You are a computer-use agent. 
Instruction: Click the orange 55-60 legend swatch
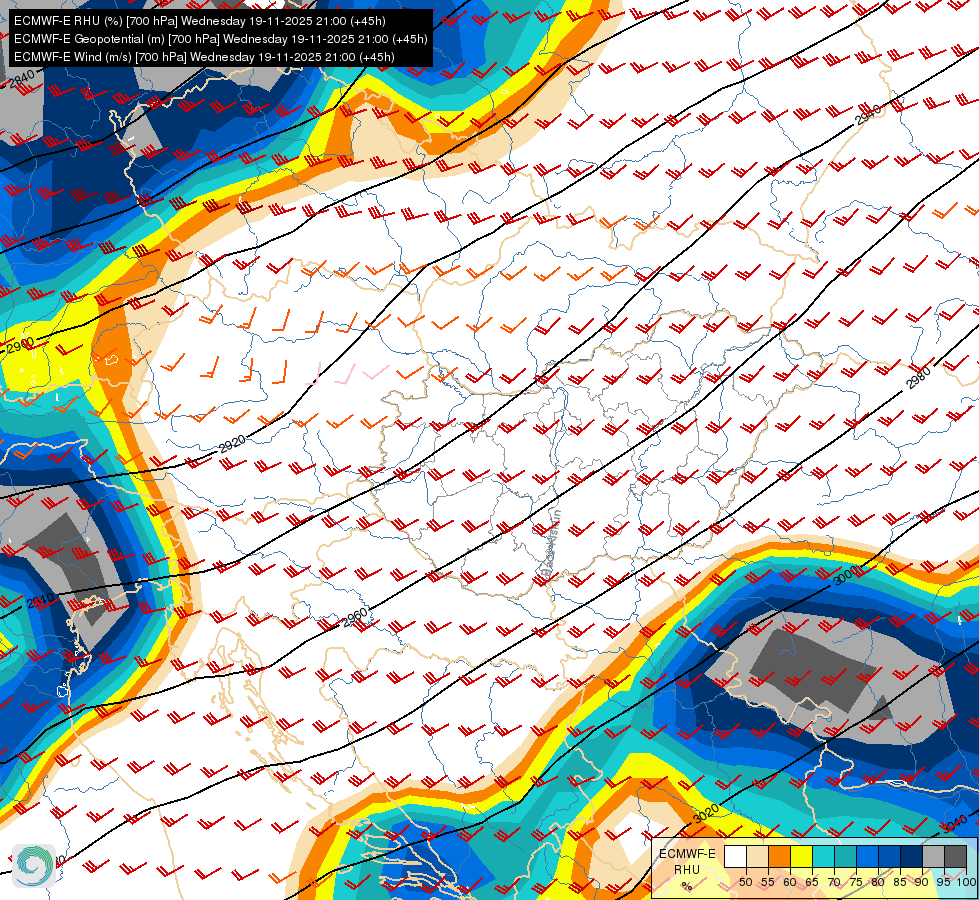pos(779,856)
